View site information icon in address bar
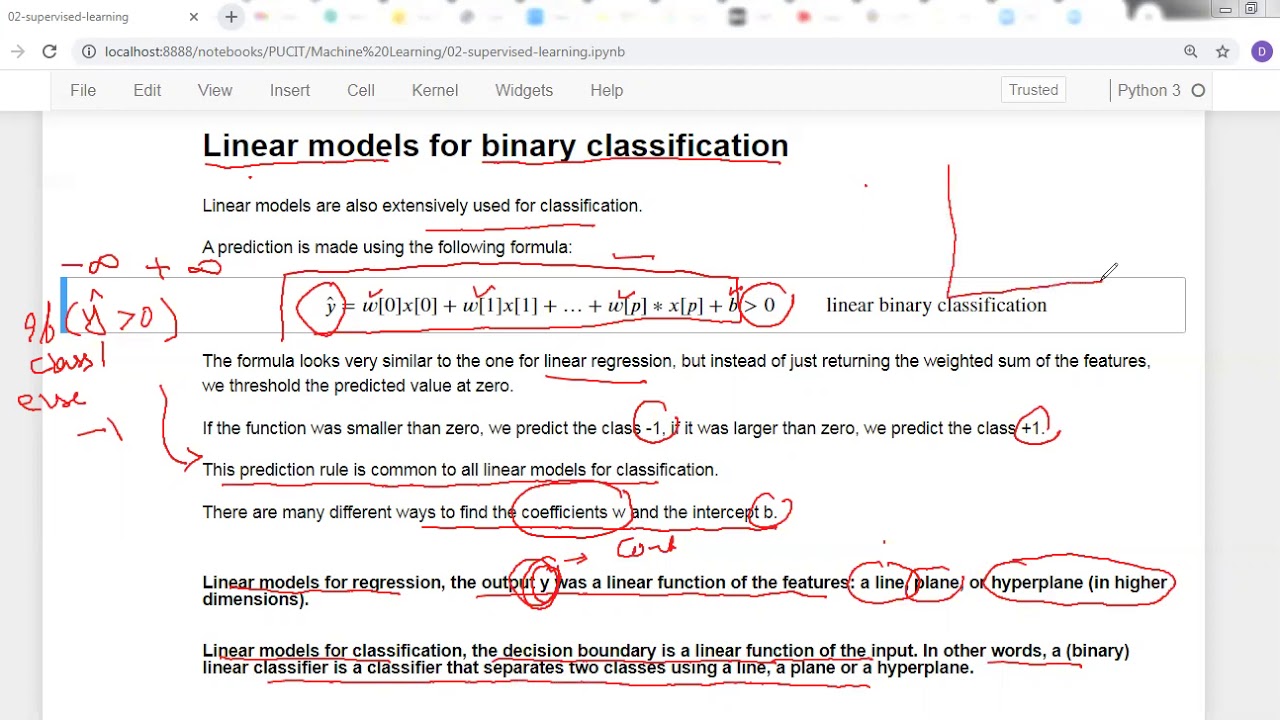Viewport: 1280px width, 720px height. point(89,52)
